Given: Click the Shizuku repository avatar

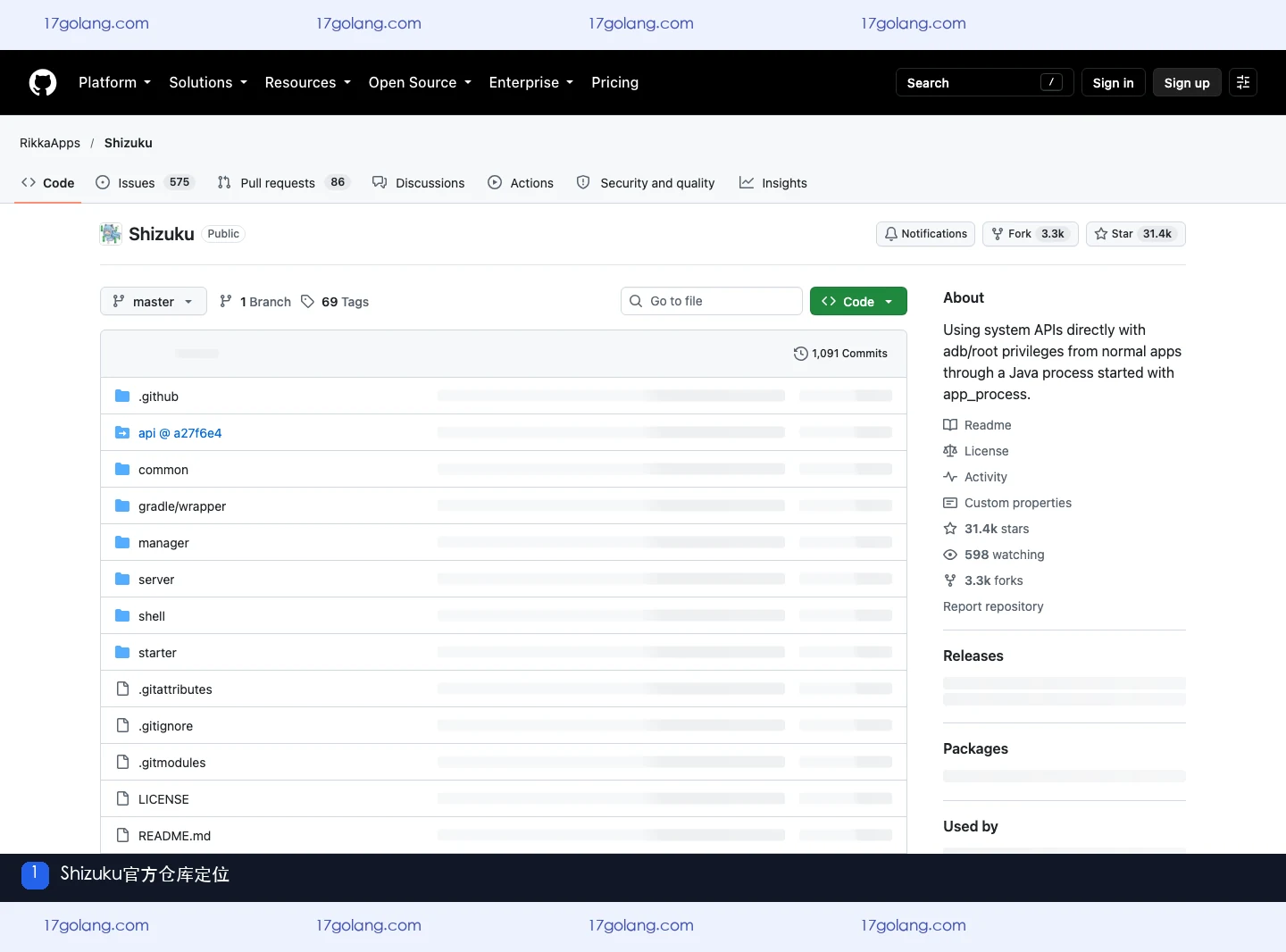Looking at the screenshot, I should click(x=111, y=234).
